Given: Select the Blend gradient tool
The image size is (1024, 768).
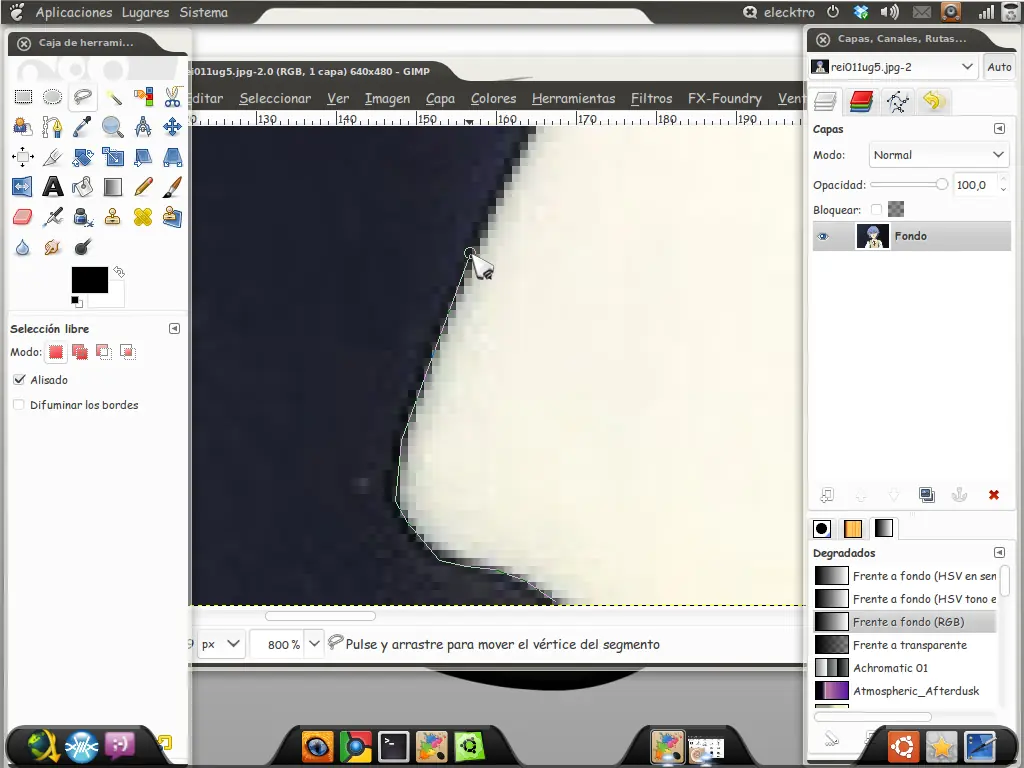Looking at the screenshot, I should (113, 187).
